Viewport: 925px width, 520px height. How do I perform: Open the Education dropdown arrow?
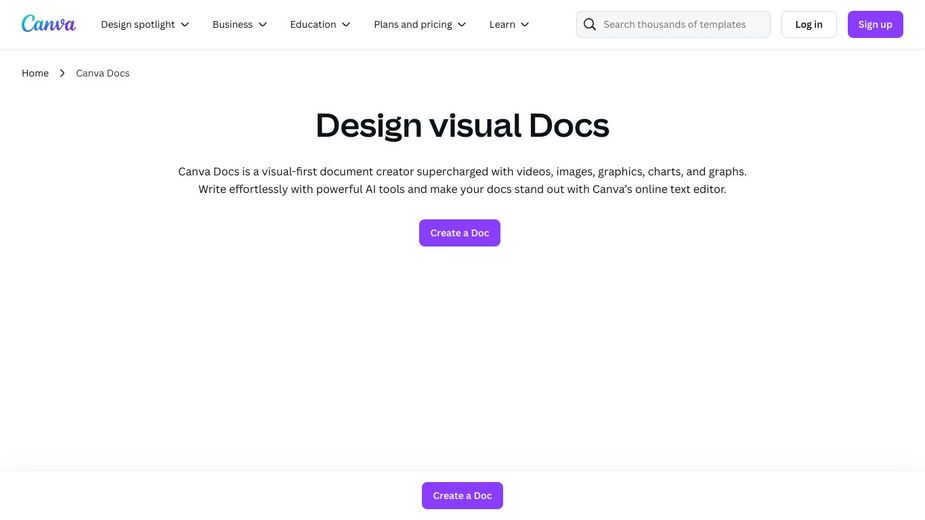(x=346, y=24)
